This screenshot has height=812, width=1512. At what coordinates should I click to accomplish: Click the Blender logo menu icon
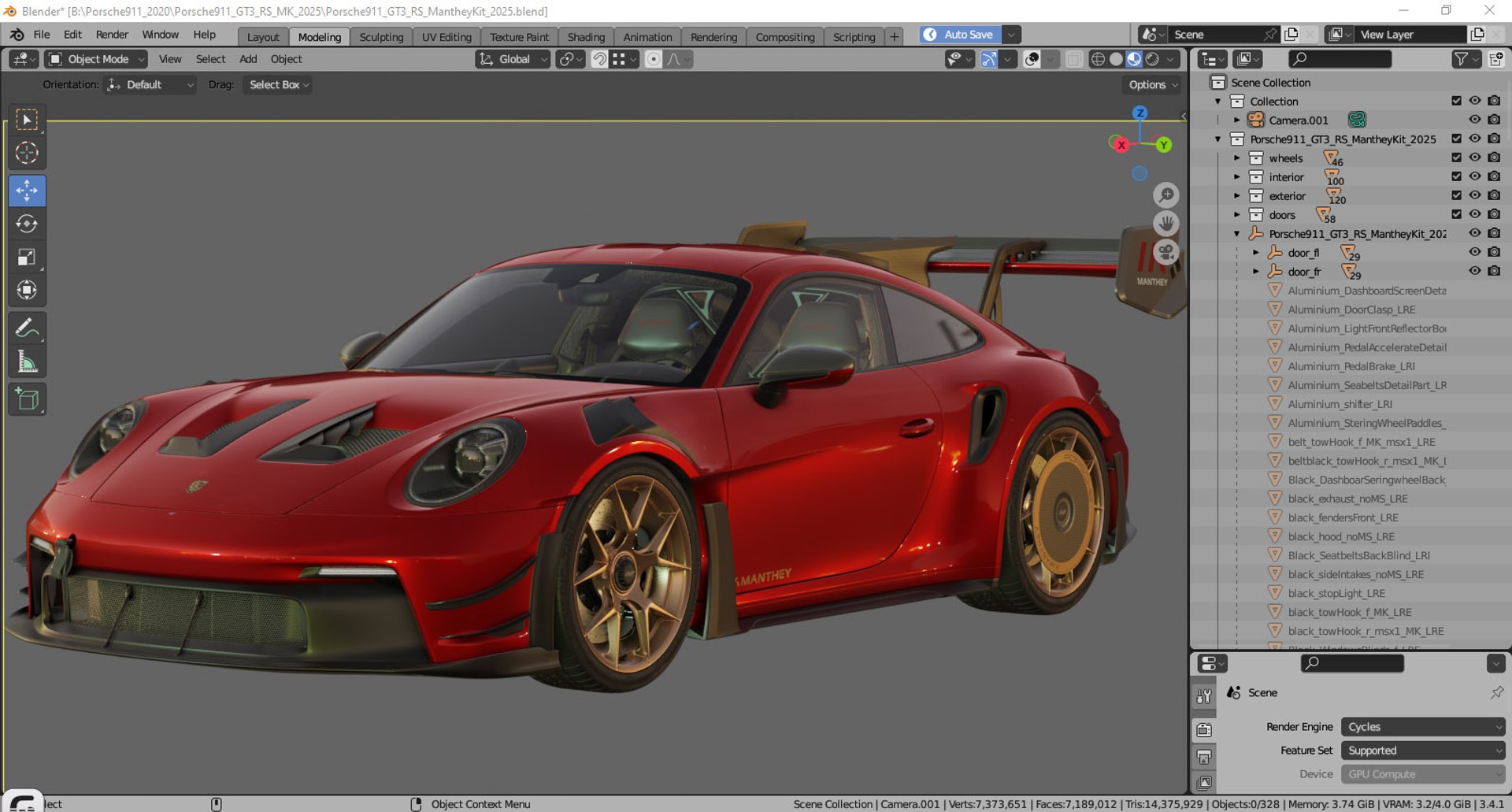point(17,35)
